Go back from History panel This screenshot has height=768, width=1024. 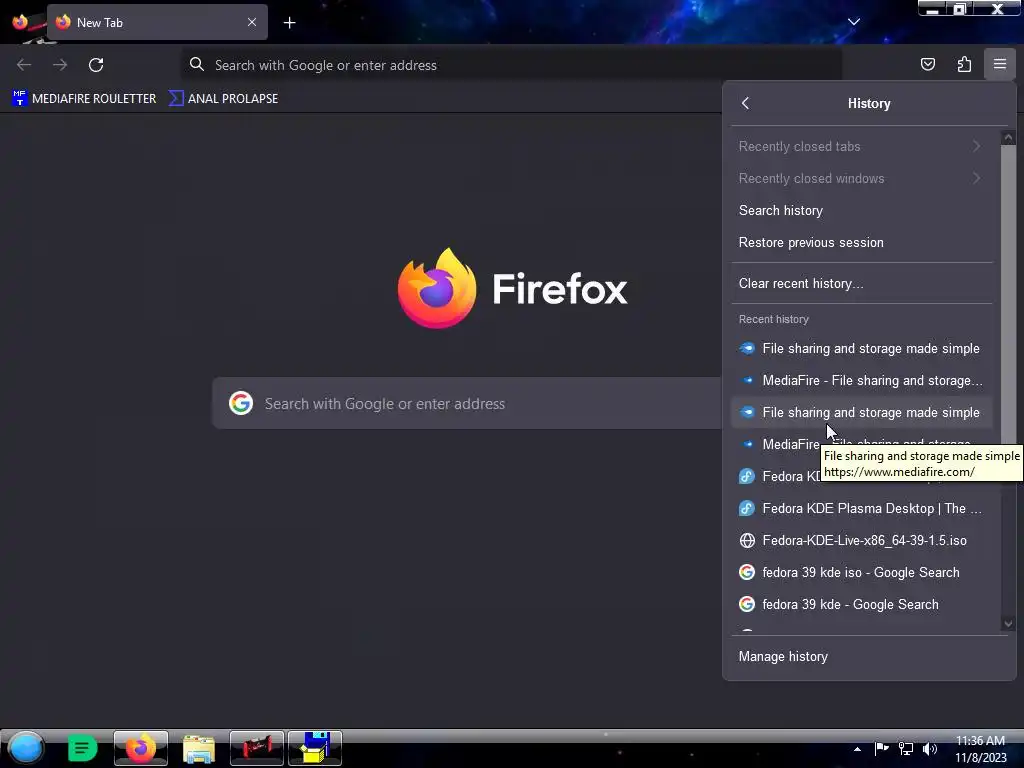click(746, 103)
